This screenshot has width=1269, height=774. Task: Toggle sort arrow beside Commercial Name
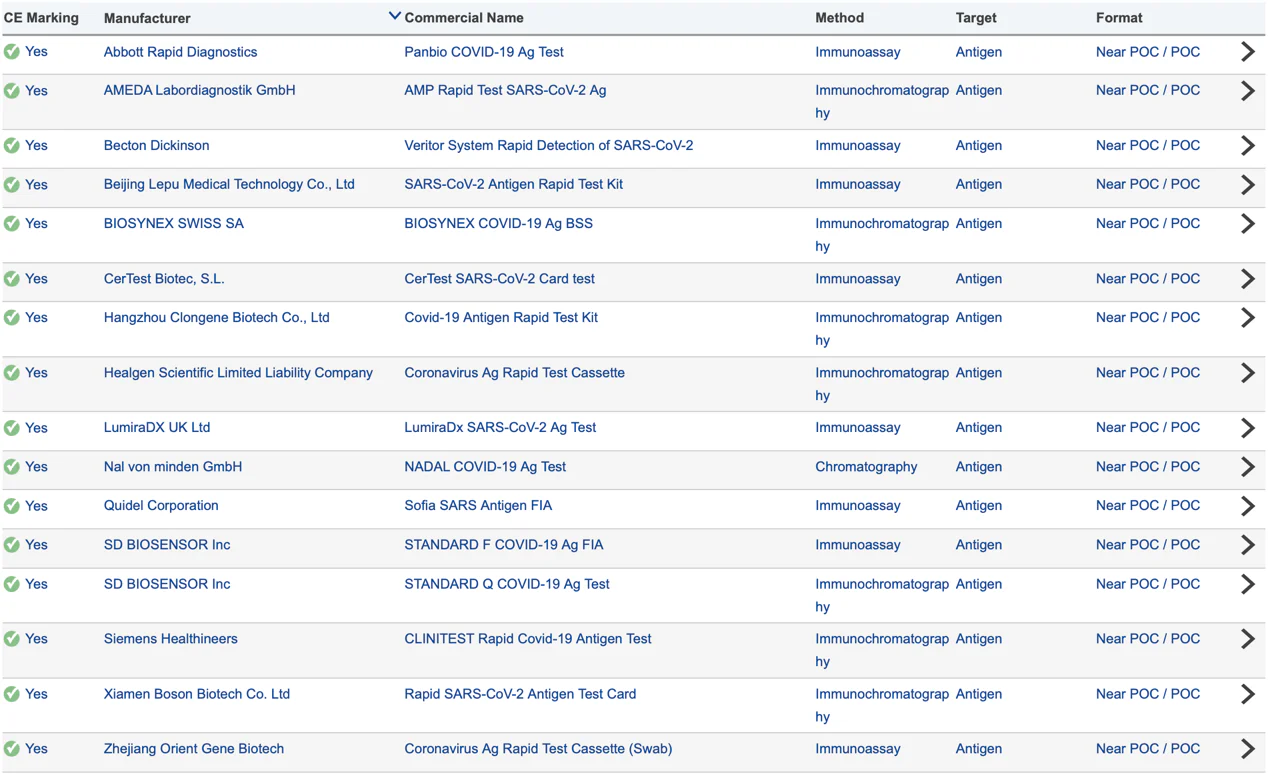pos(394,16)
